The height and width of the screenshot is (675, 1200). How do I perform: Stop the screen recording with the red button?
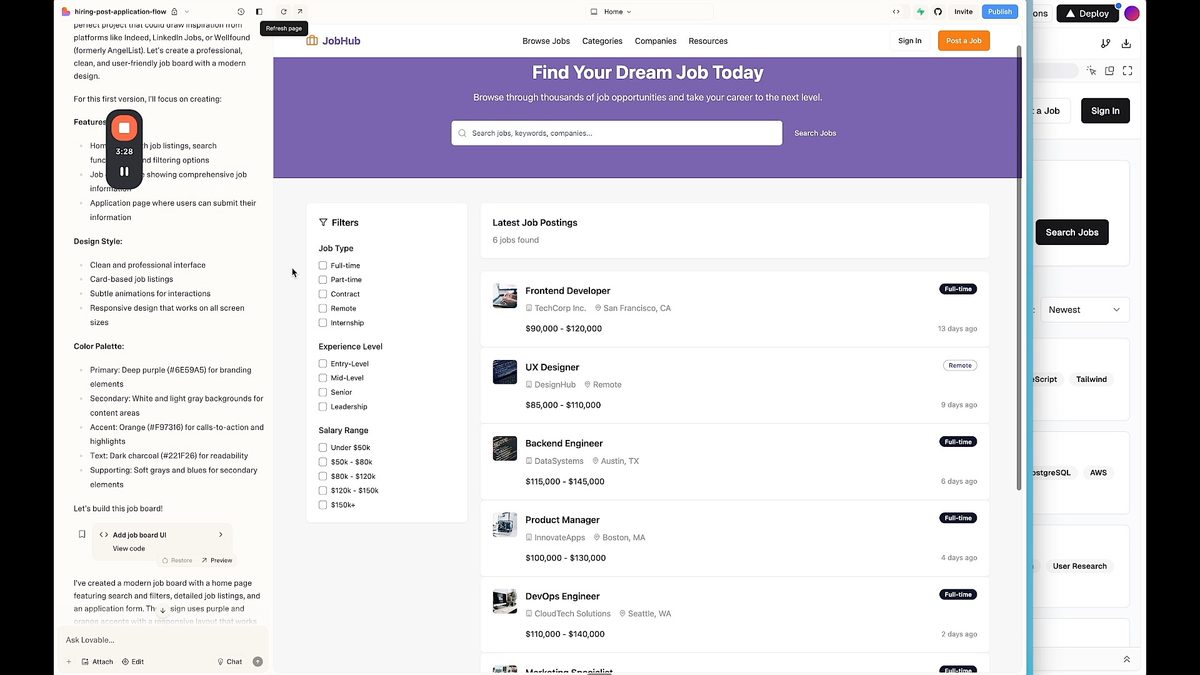click(x=124, y=128)
